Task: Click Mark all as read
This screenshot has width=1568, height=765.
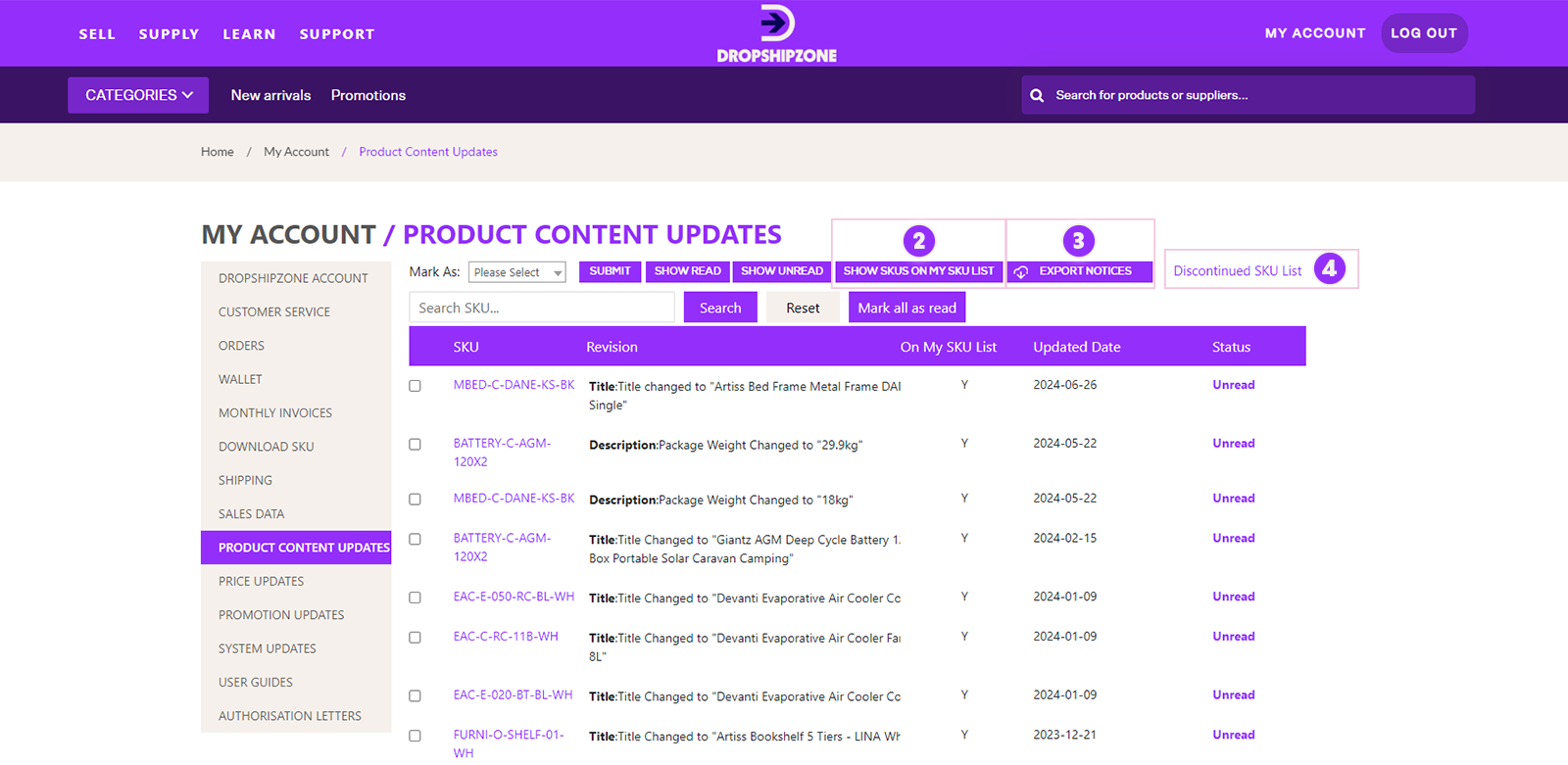Action: pyautogui.click(x=906, y=308)
